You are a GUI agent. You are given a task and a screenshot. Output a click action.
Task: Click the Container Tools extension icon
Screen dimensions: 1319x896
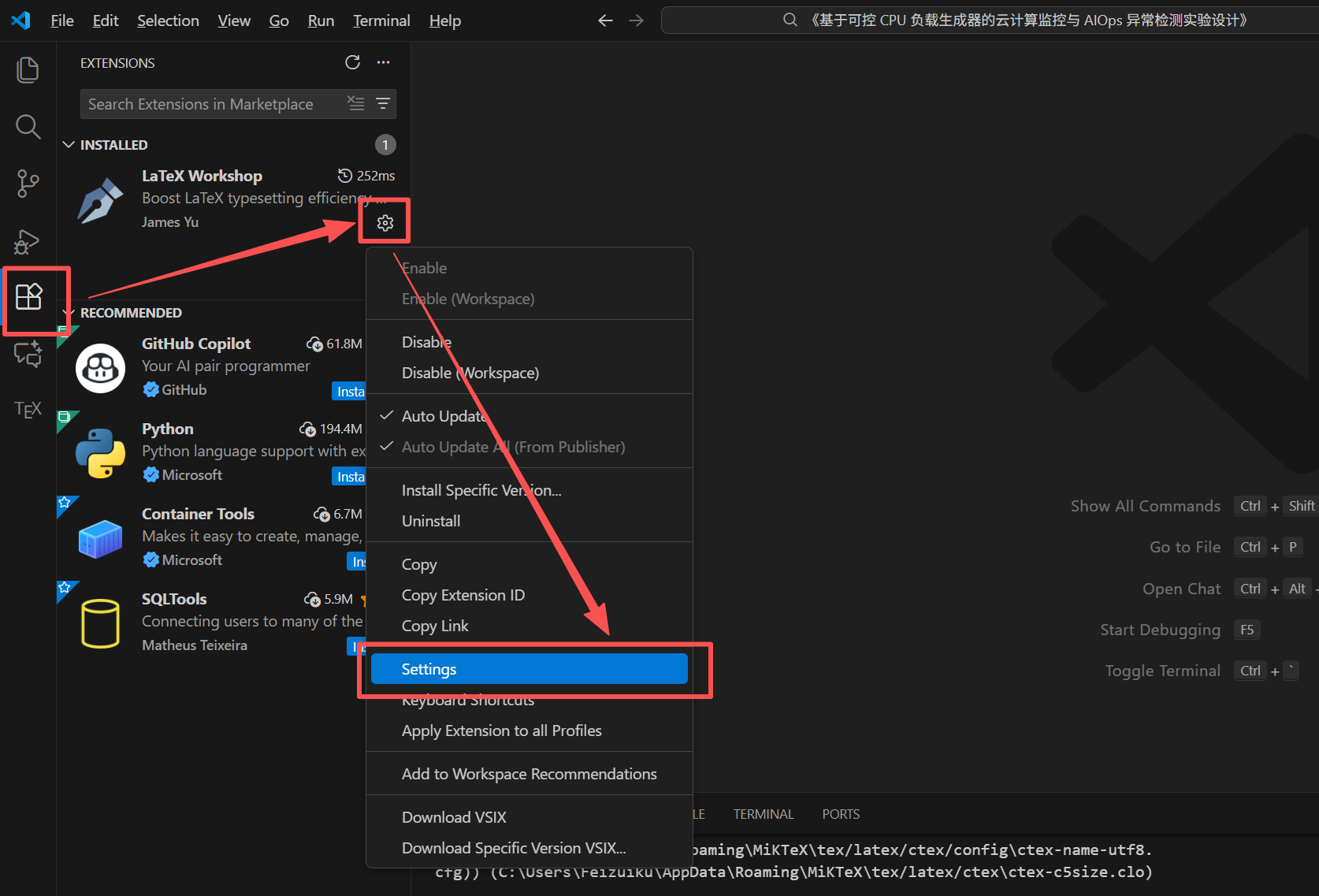click(x=100, y=538)
